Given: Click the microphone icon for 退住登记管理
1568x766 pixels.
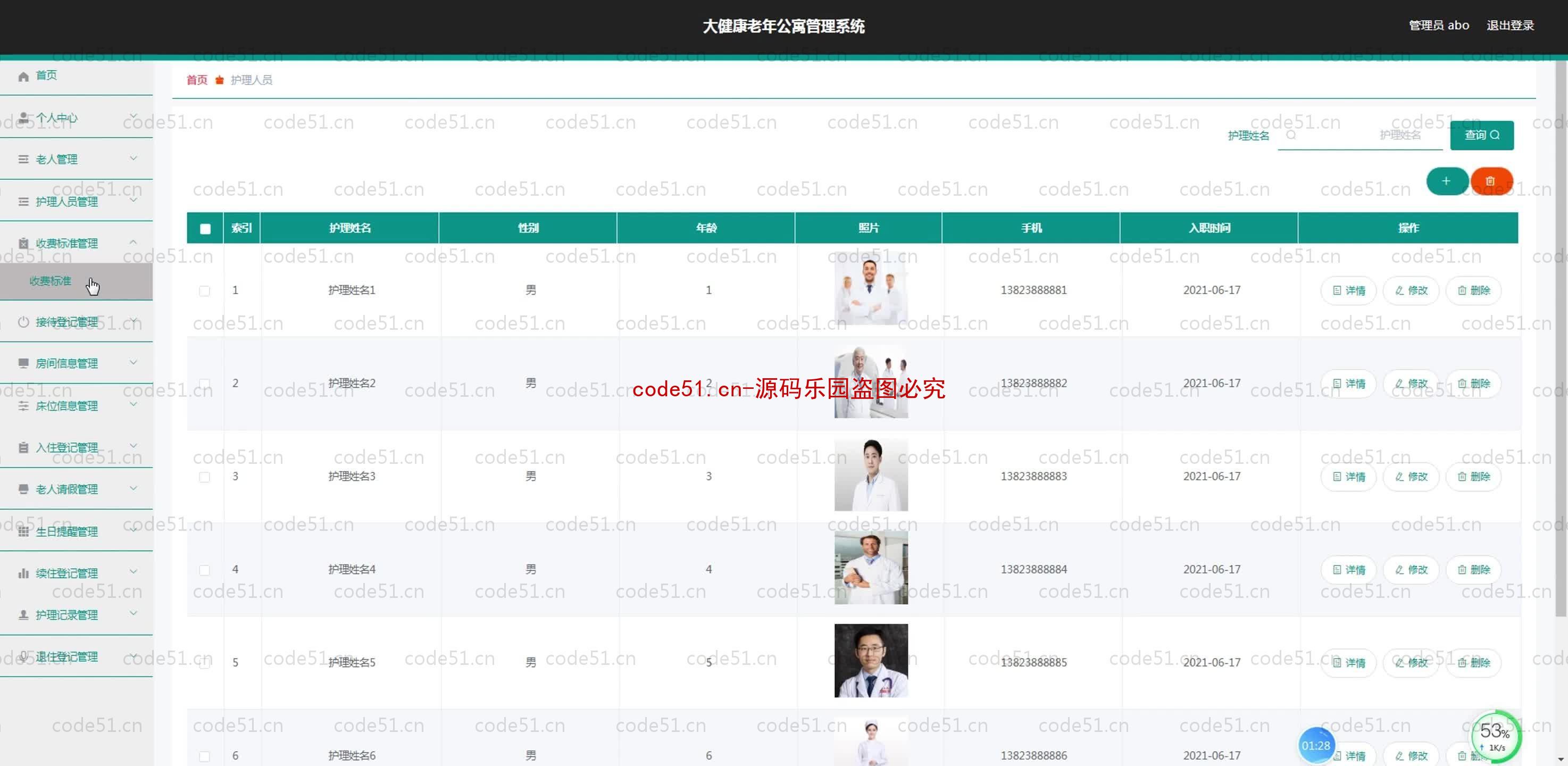Looking at the screenshot, I should pos(23,656).
